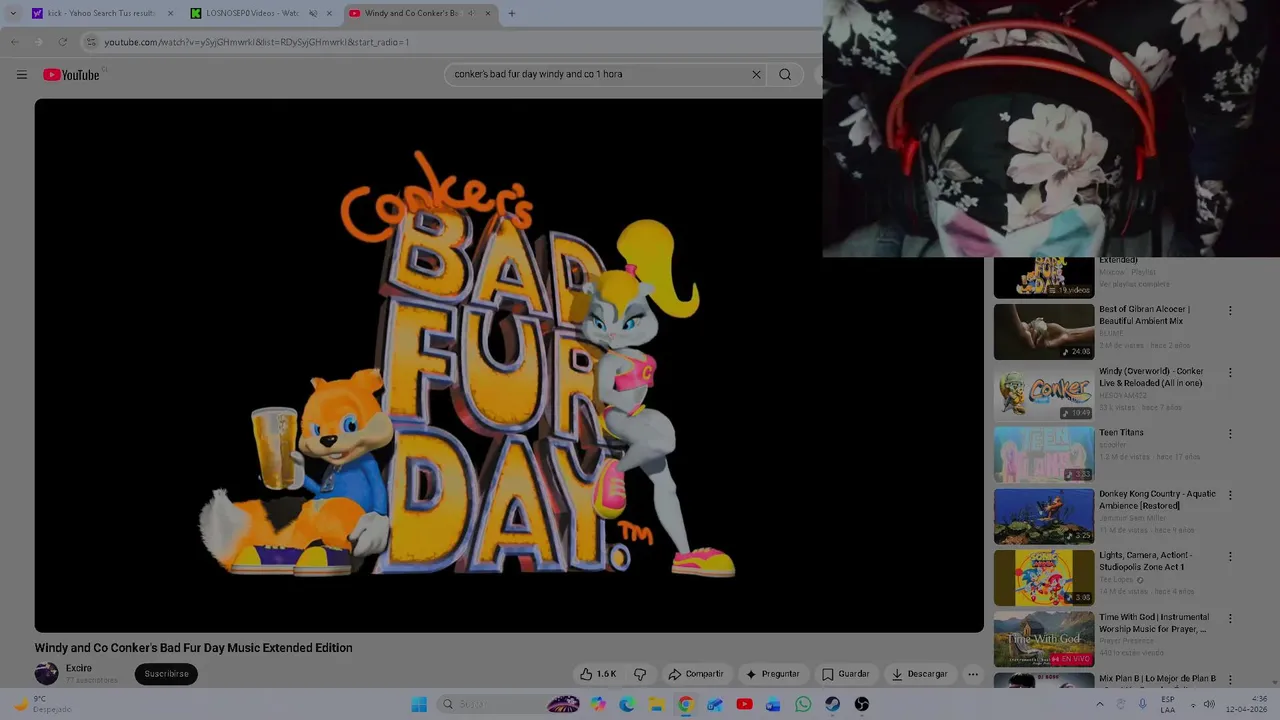
Task: View site information icon in address bar
Action: click(x=91, y=42)
